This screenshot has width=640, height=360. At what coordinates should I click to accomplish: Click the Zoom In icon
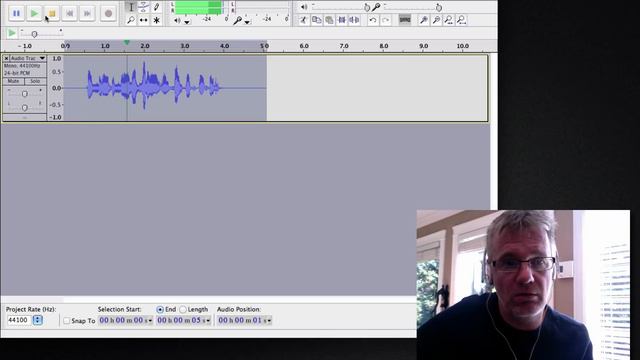pos(424,20)
